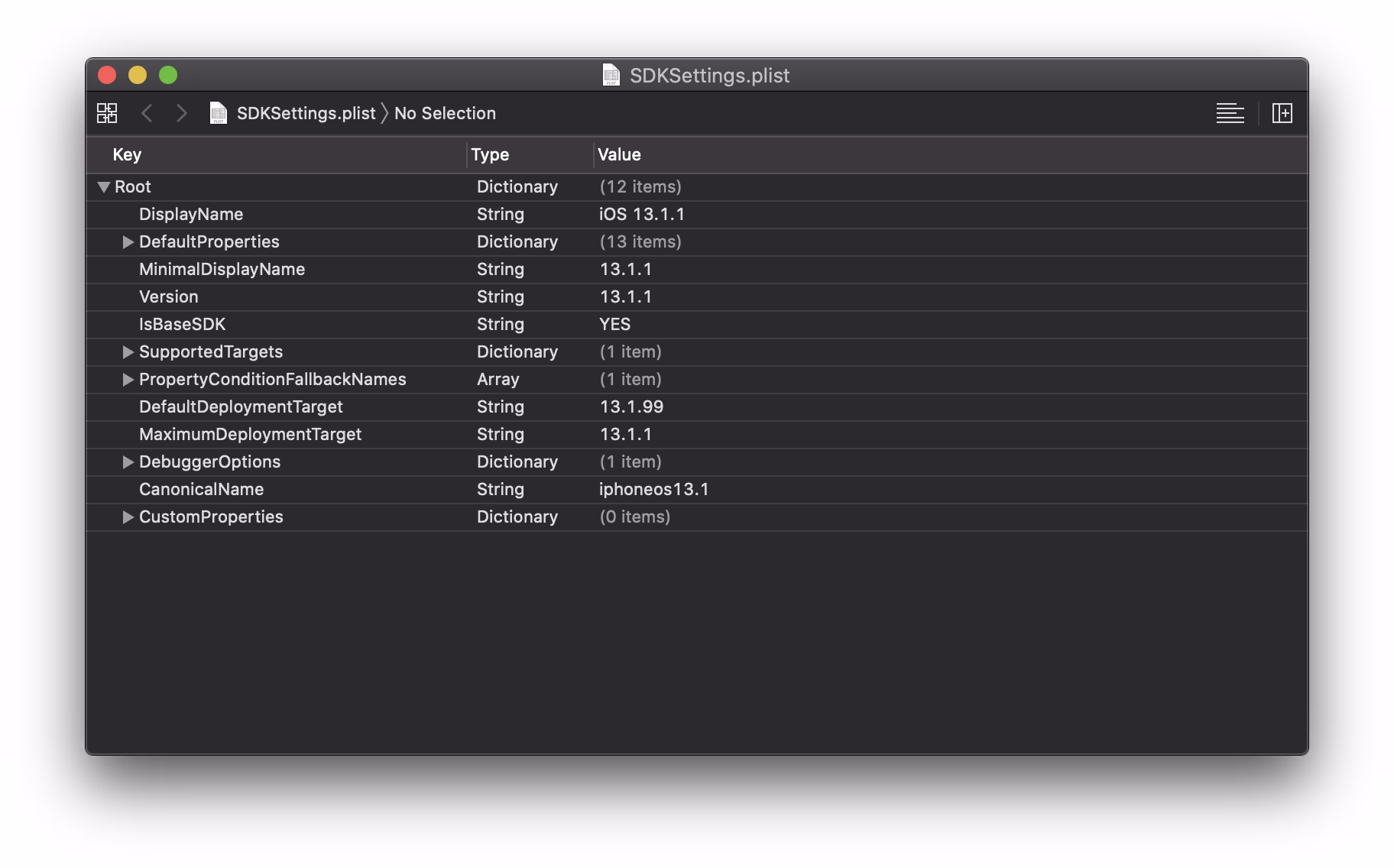Expand the PropertyConditionFallbackNames array
This screenshot has width=1394, height=868.
click(128, 380)
